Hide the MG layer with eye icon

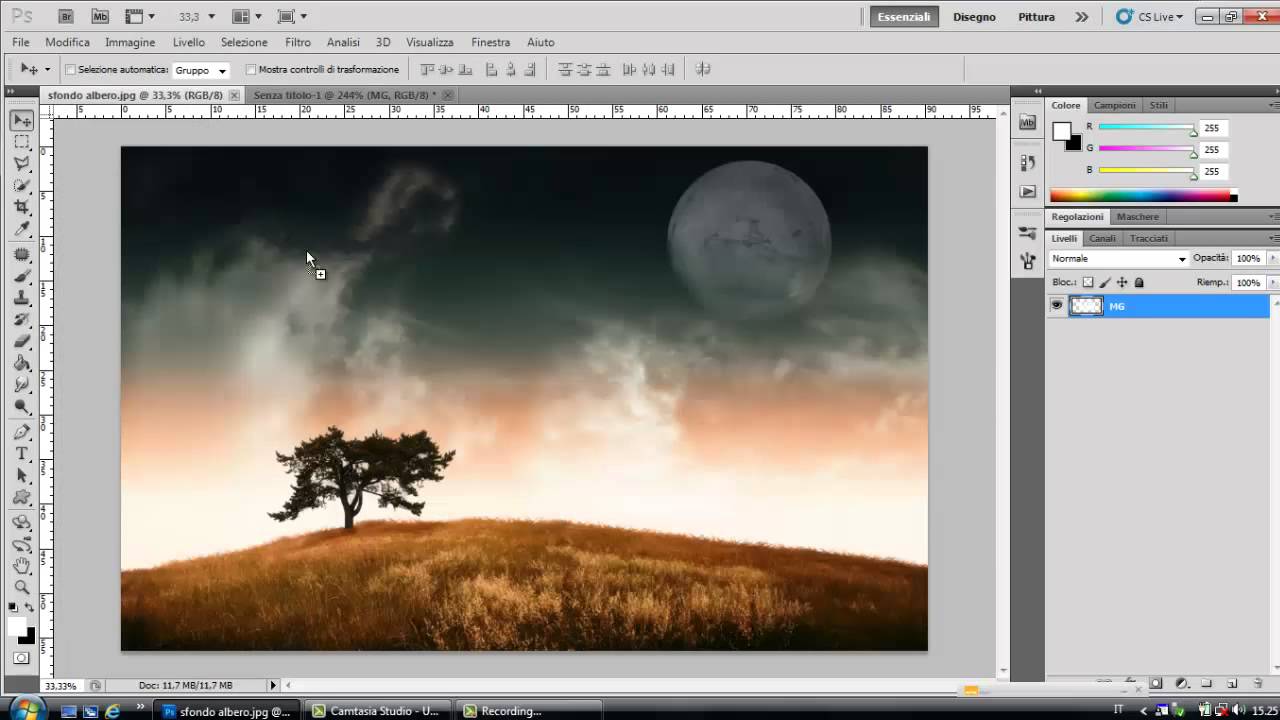(1056, 306)
